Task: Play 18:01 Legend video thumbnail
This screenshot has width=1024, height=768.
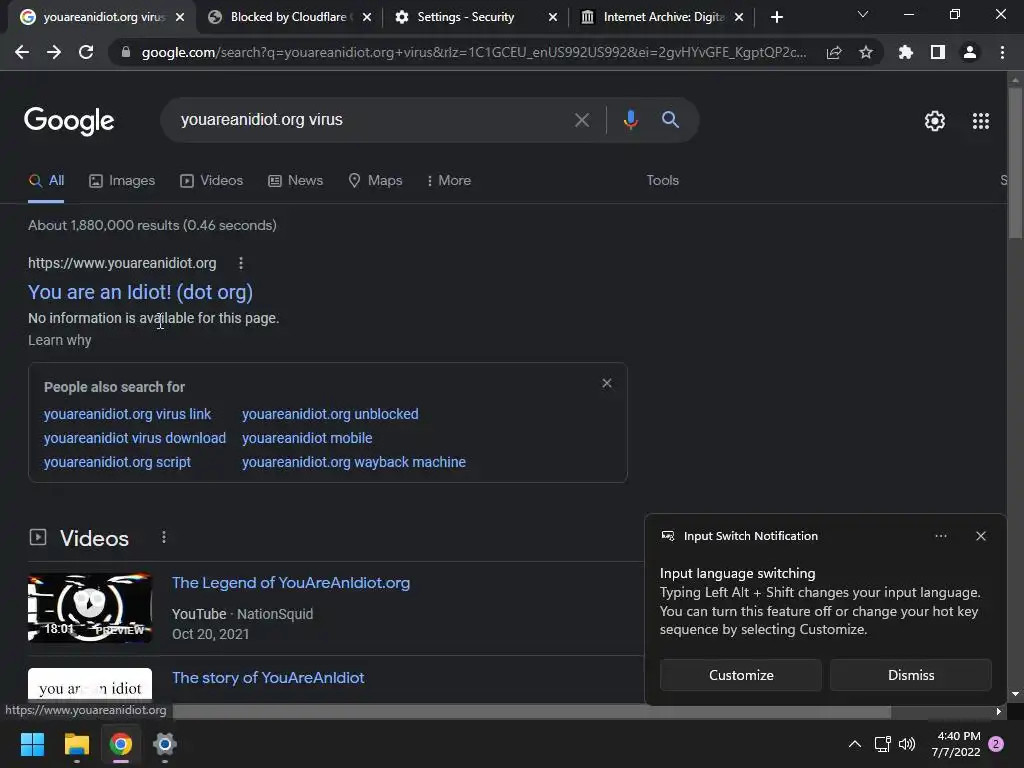Action: coord(89,608)
